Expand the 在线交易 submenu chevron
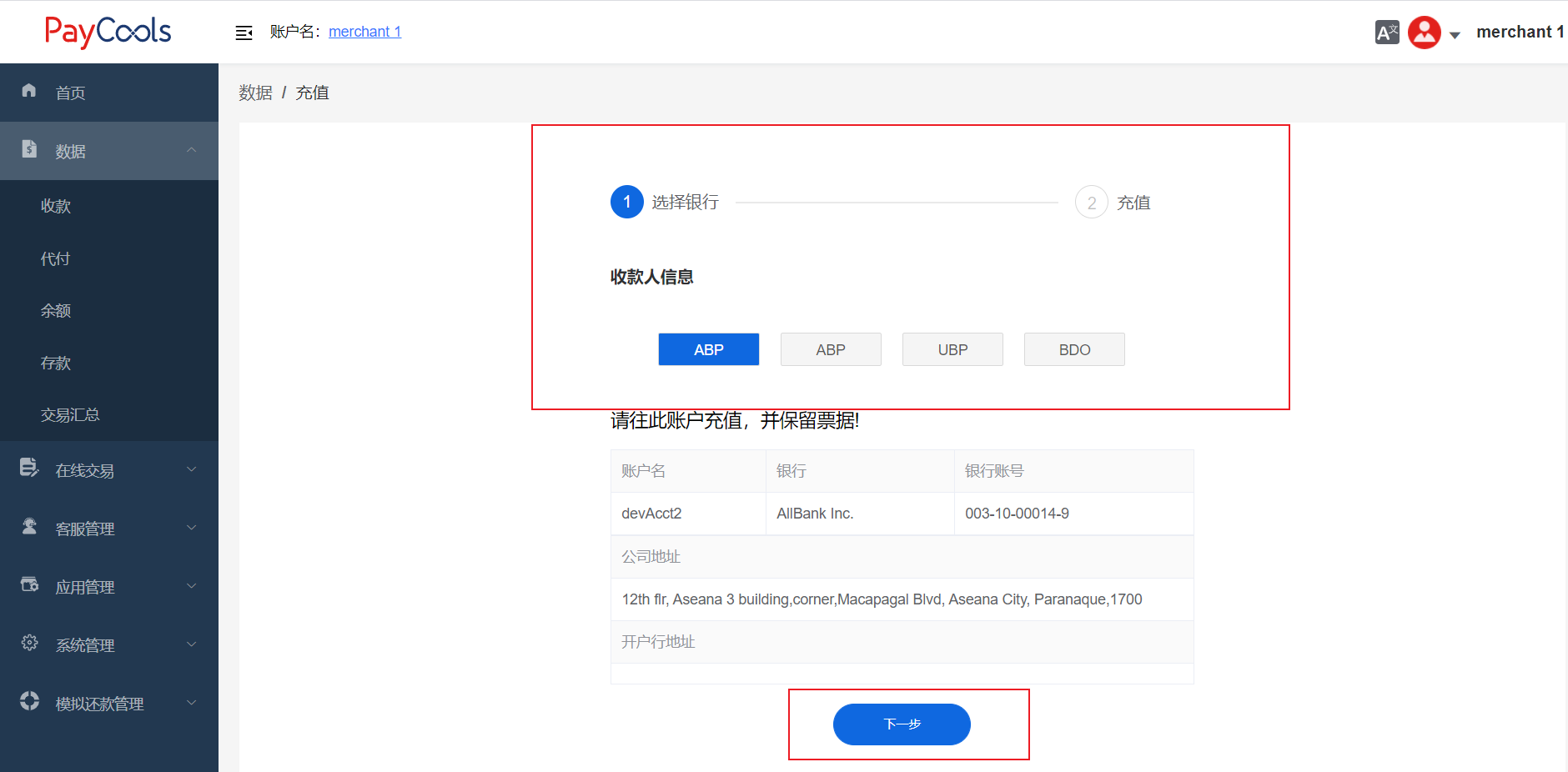Screen dimensions: 1568x772 [192, 469]
